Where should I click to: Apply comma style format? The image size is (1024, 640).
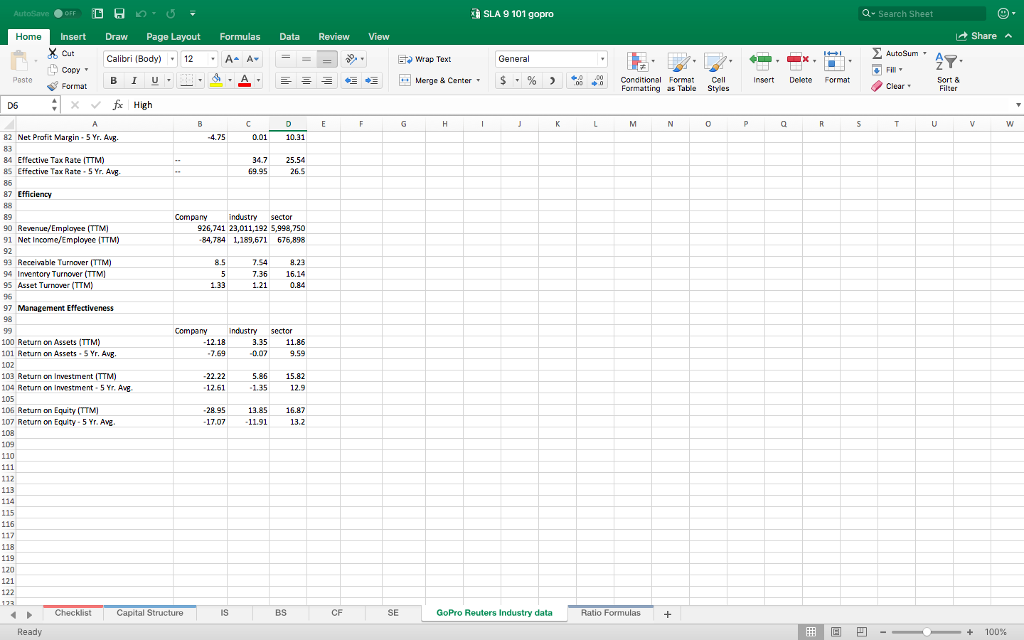pos(552,80)
